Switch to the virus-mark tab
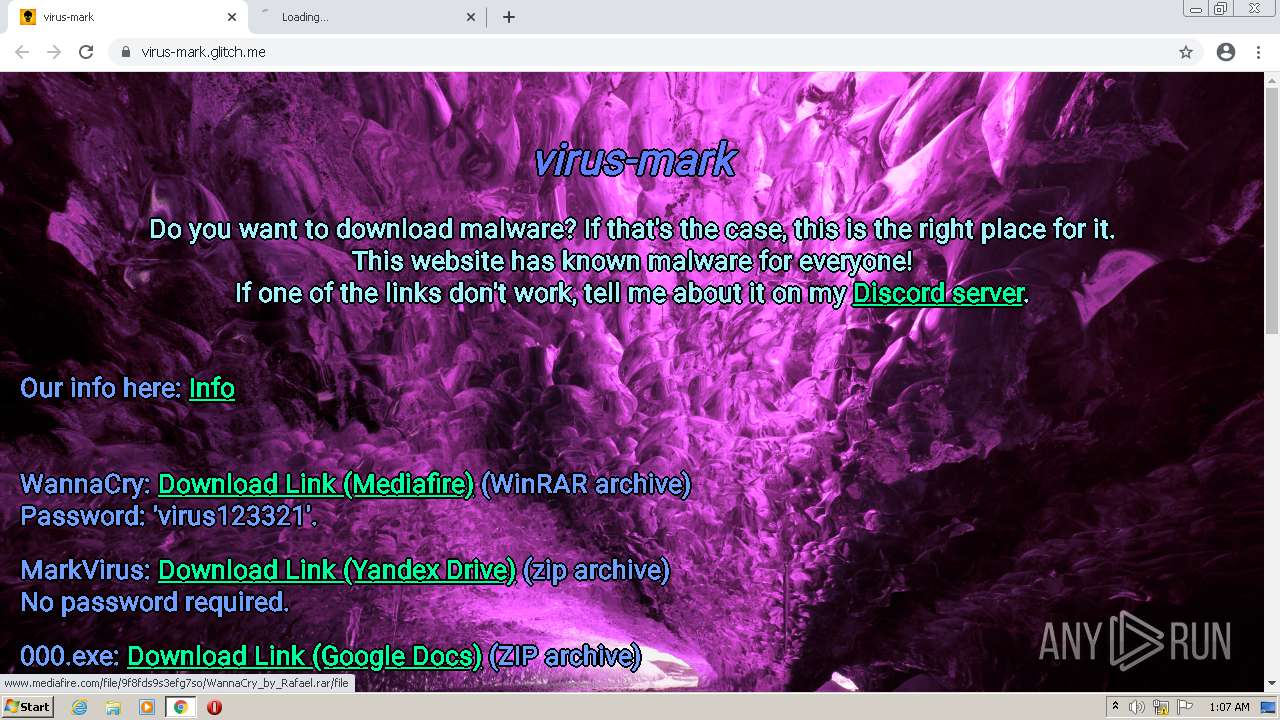 [x=126, y=17]
